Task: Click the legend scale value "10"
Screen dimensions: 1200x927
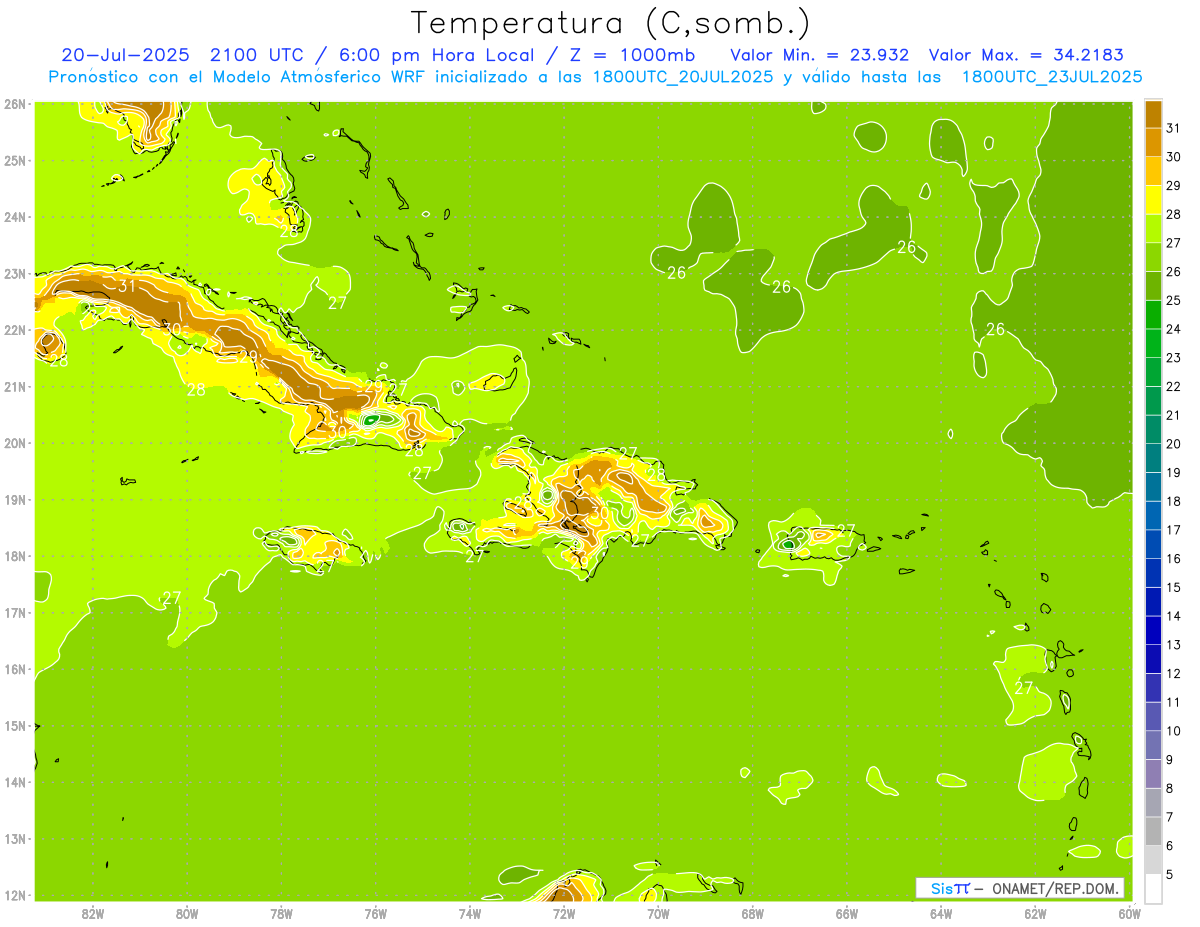Action: (x=1174, y=731)
